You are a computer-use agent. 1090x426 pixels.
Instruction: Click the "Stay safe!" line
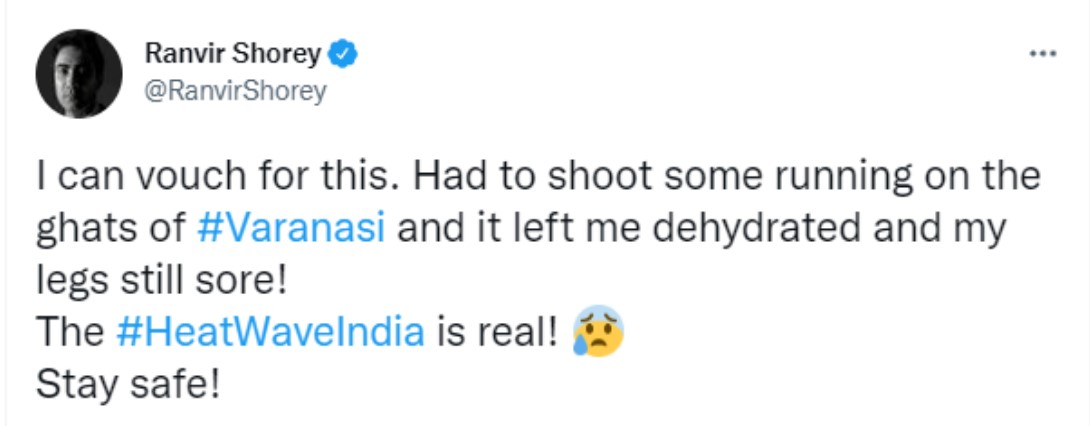click(125, 385)
